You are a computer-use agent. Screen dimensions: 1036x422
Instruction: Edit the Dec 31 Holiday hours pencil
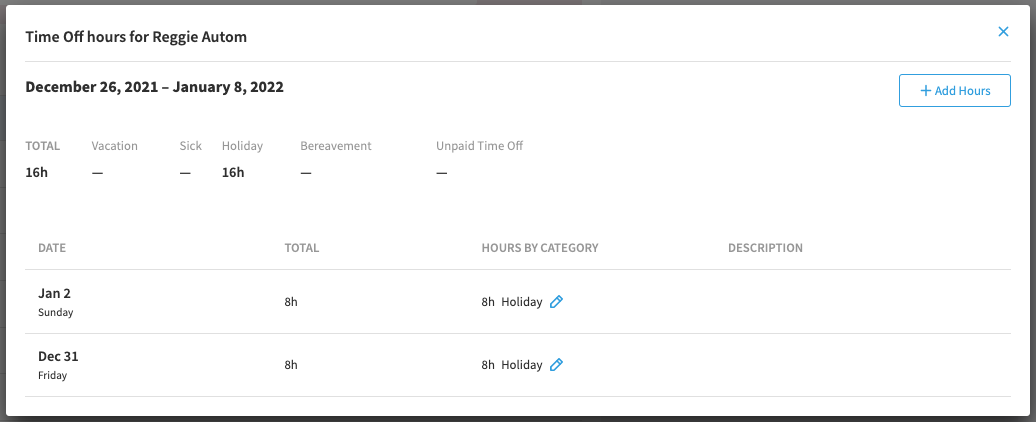(x=556, y=365)
